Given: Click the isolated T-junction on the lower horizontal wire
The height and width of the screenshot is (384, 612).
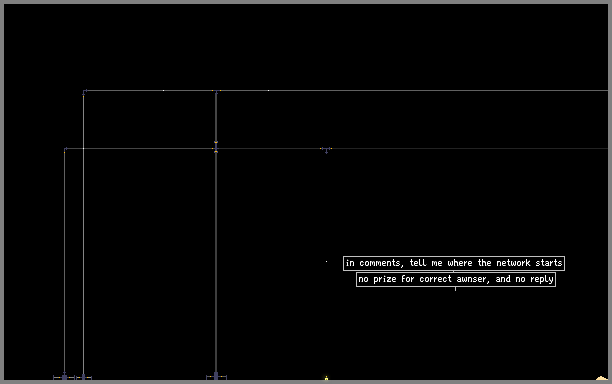Looking at the screenshot, I should (326, 150).
